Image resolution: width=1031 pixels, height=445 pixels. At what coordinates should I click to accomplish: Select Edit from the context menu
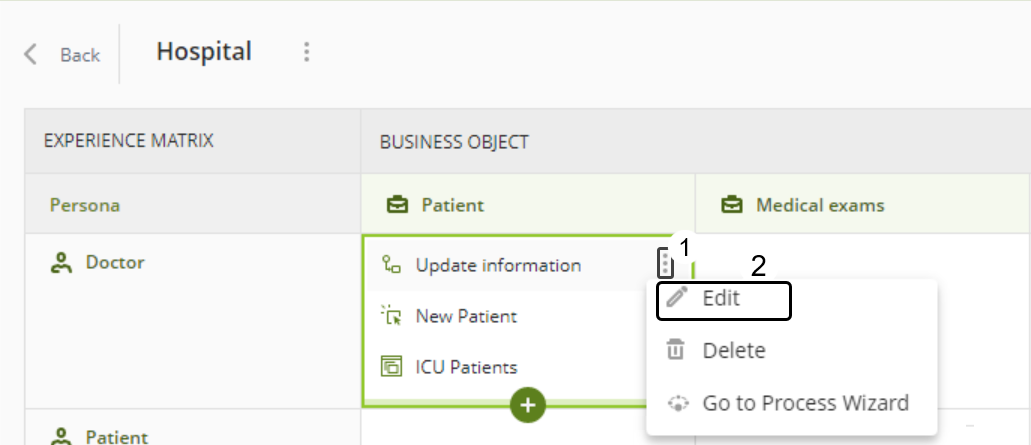pyautogui.click(x=721, y=298)
